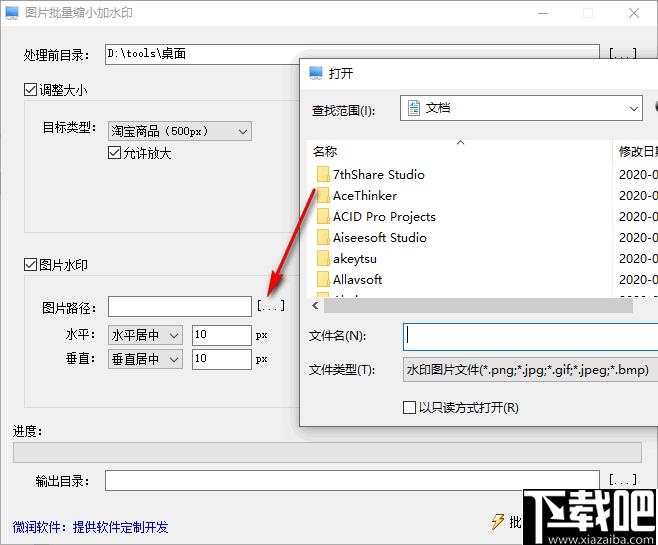Focus the 水平 offset pixel field

click(222, 335)
